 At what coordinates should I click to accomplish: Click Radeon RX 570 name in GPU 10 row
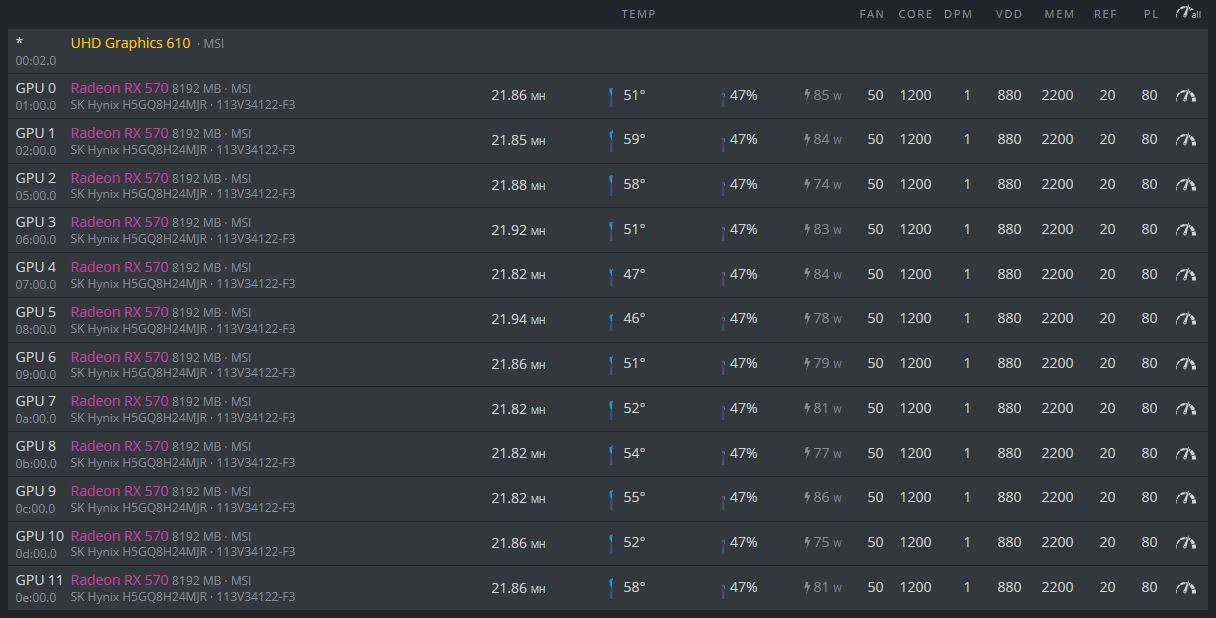click(119, 536)
